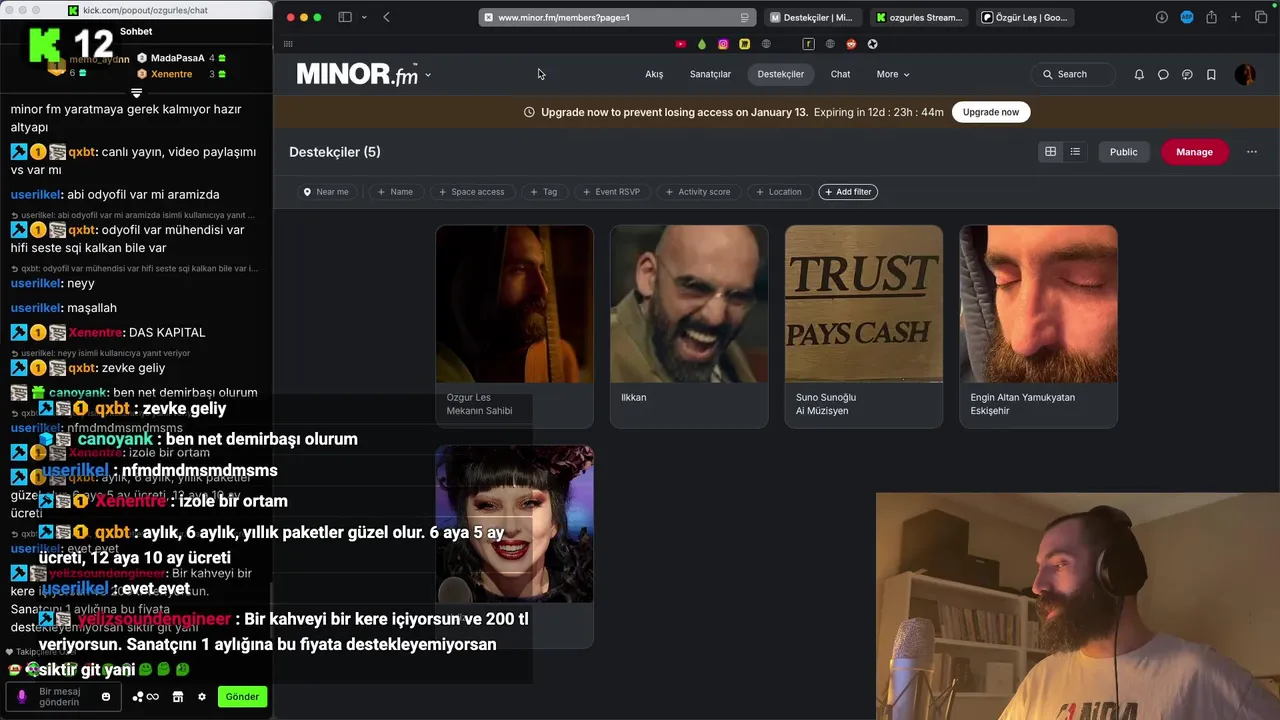Screen dimensions: 1280x720
Task: Open the emoji picker in chat input
Action: click(x=106, y=696)
